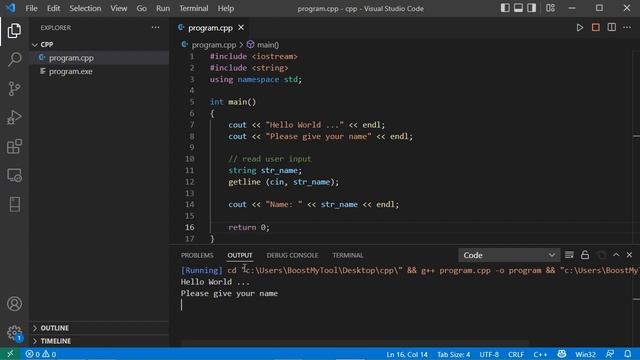640x360 pixels.
Task: Click the output line 'Please give your name'
Action: click(229, 293)
